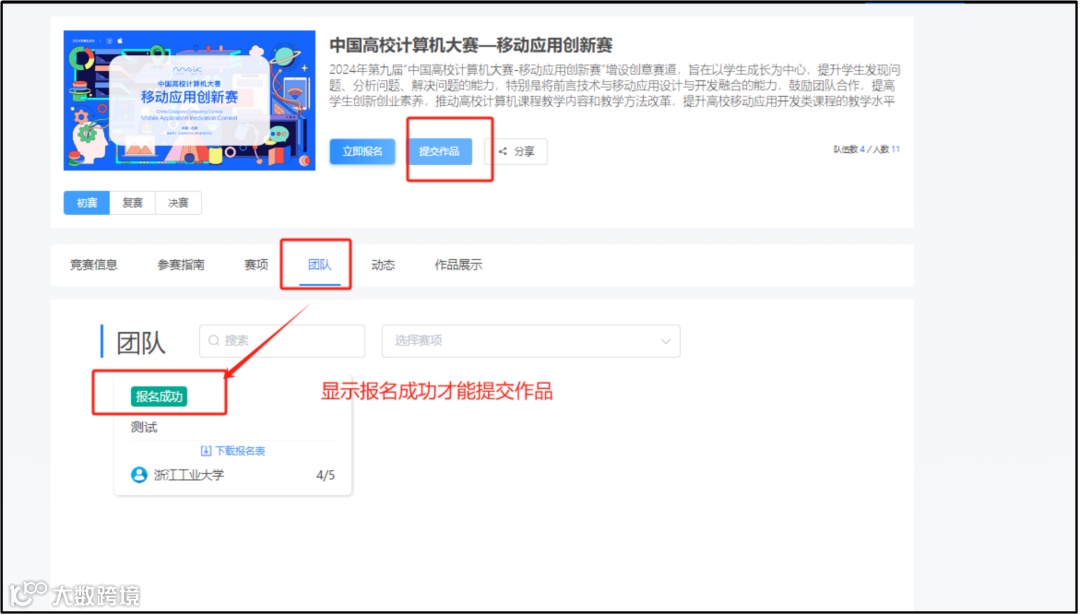This screenshot has width=1080, height=615.
Task: Open the 作品展示 tab
Action: 458,265
